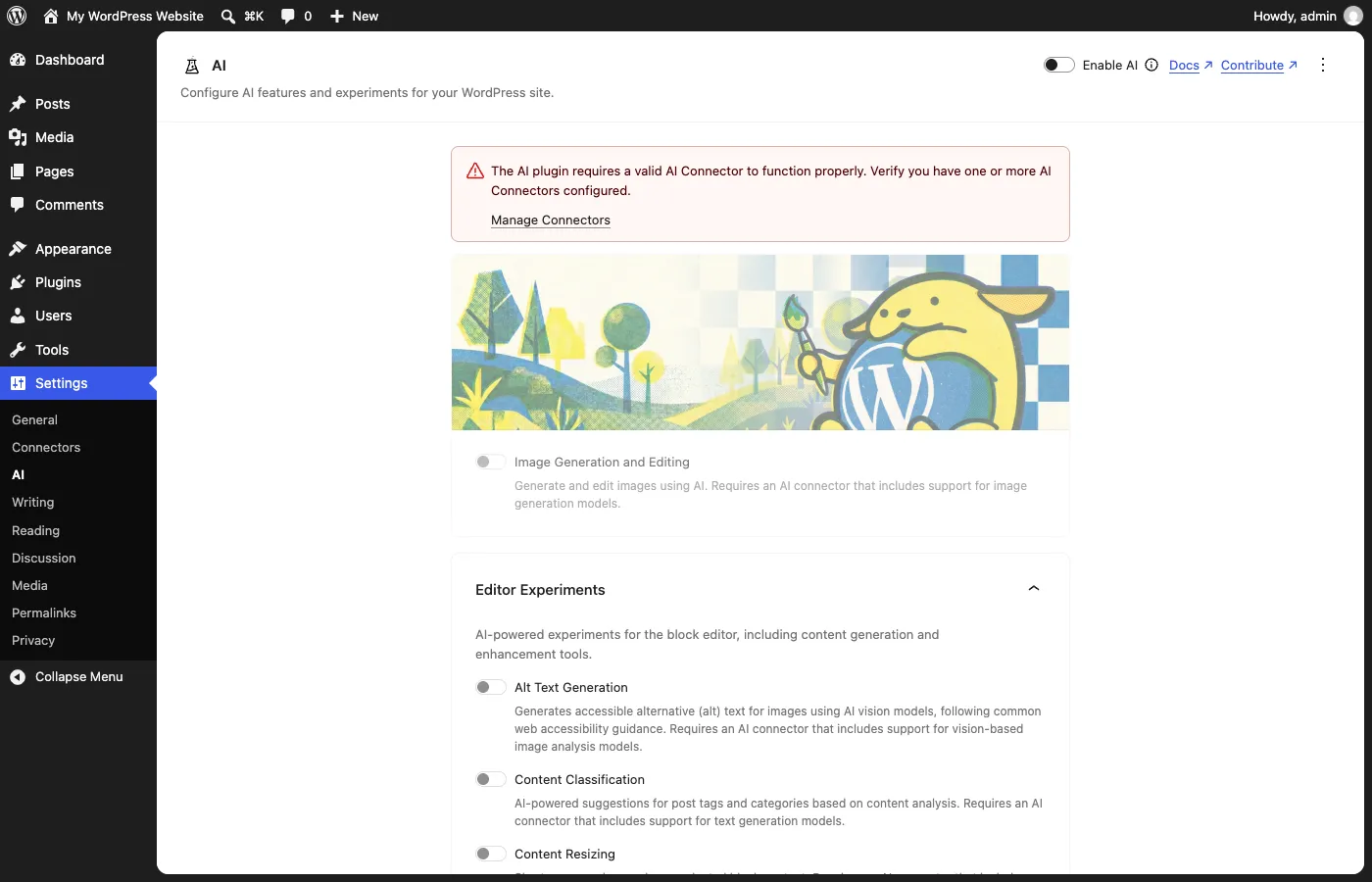Toggle Content Classification switch

coord(490,779)
